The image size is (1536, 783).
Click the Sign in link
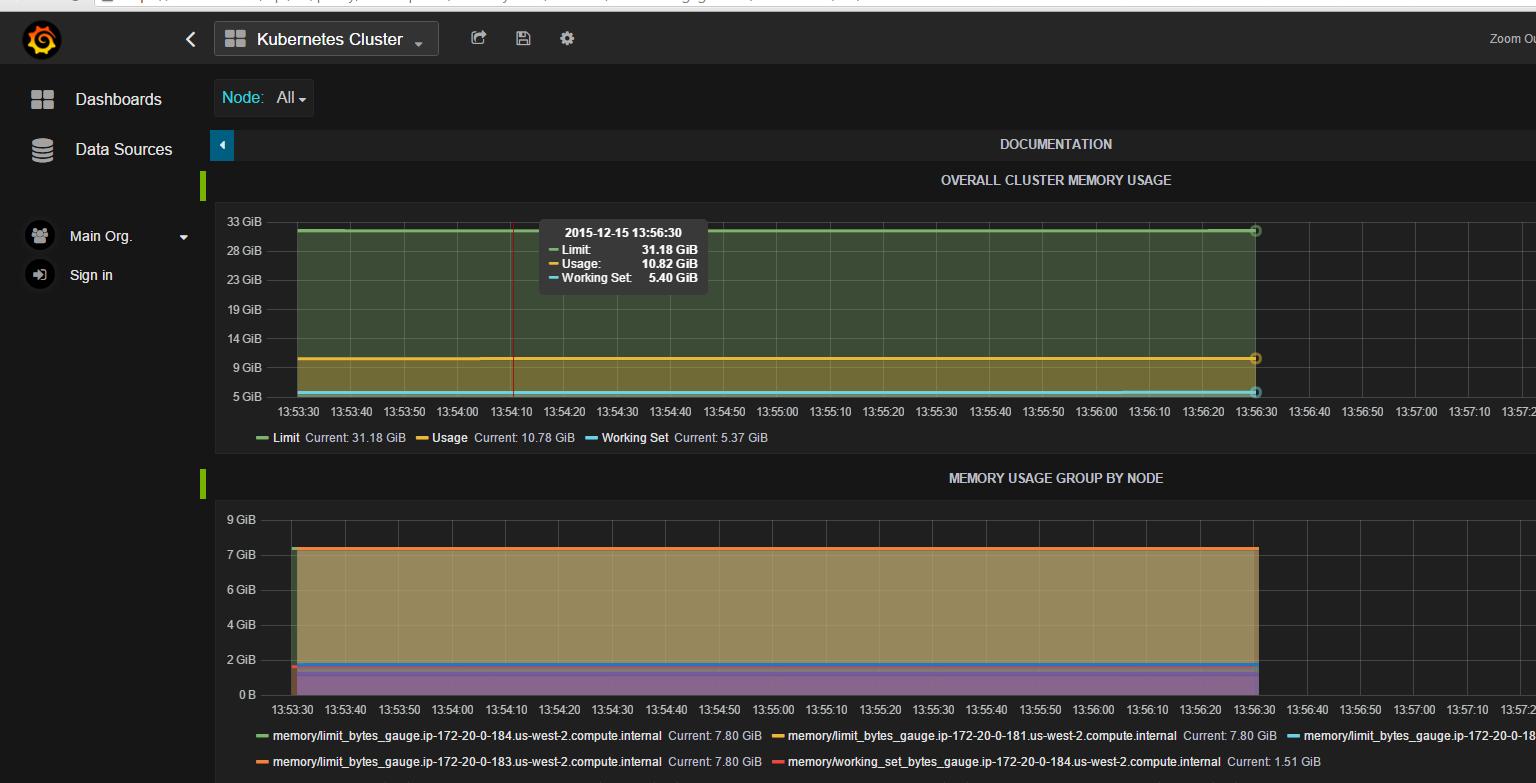(x=91, y=275)
